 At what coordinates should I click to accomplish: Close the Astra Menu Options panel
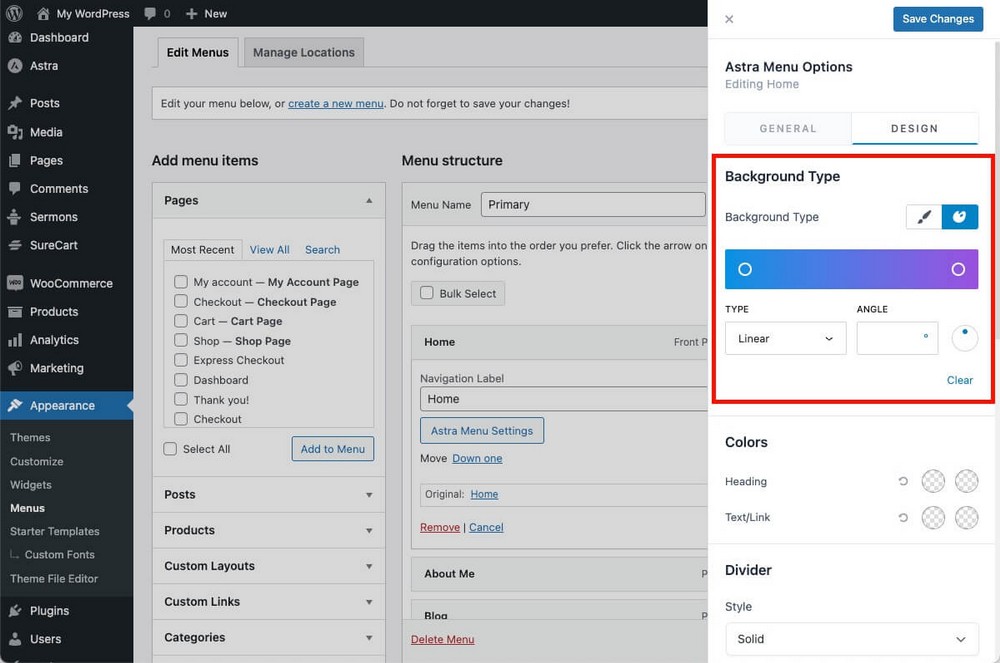coord(729,19)
